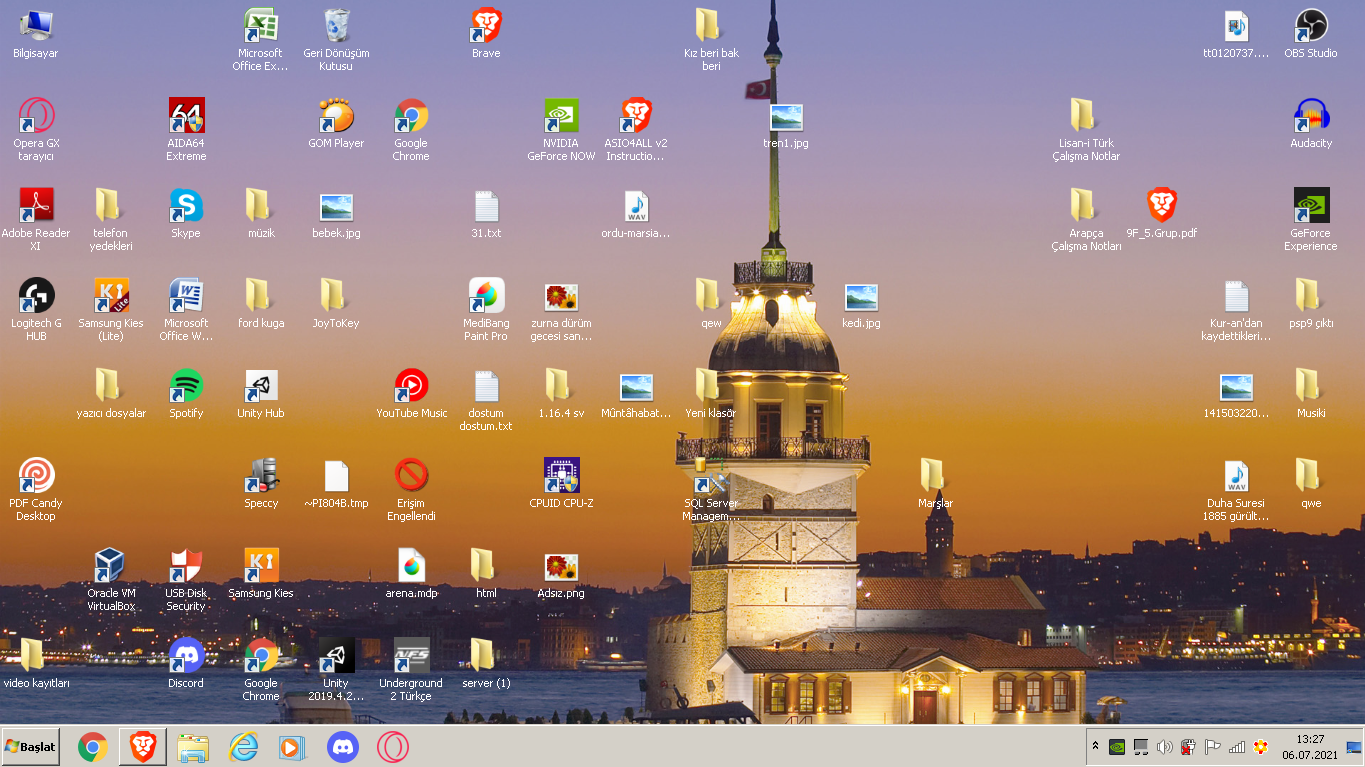The height and width of the screenshot is (767, 1365).
Task: Open Geri Dönüşüm Kutusu recycle bin
Action: [336, 27]
